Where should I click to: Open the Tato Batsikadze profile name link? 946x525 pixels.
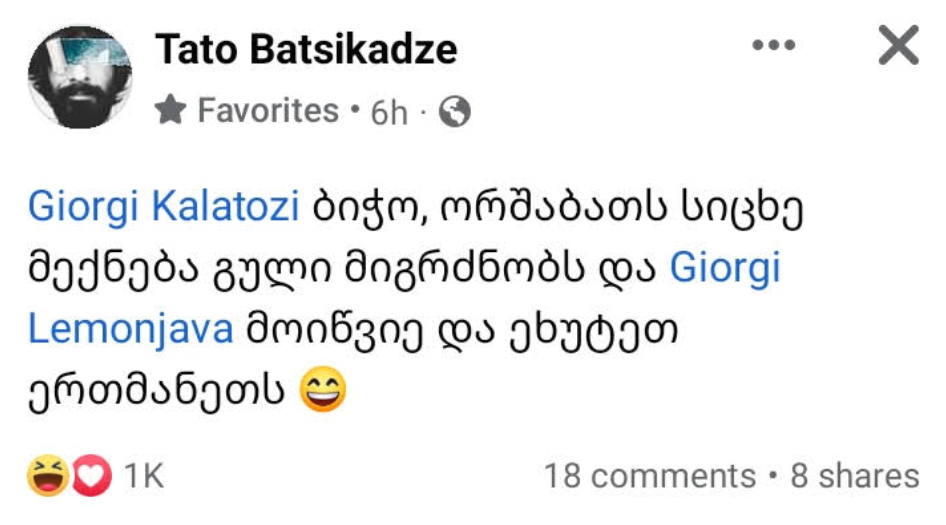(306, 49)
